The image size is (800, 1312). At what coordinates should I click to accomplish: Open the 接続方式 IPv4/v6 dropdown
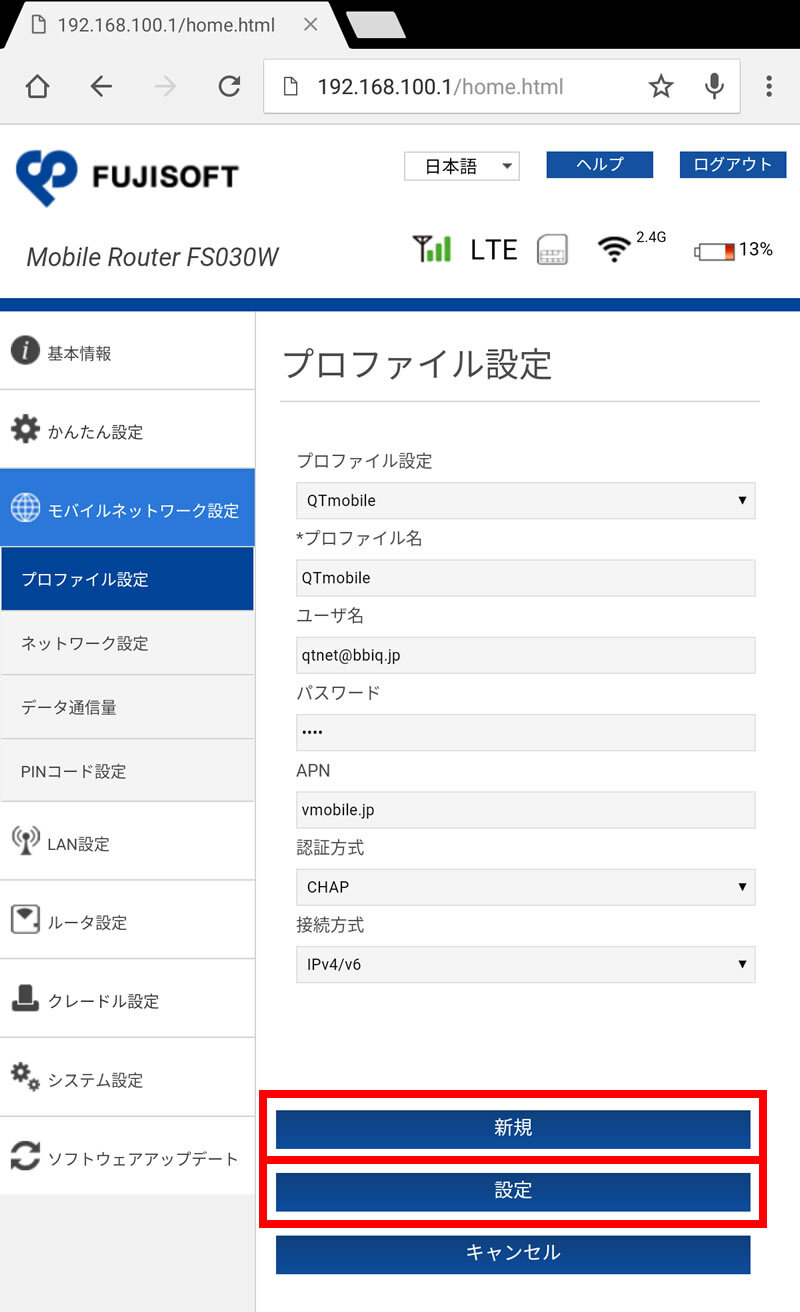pos(525,964)
